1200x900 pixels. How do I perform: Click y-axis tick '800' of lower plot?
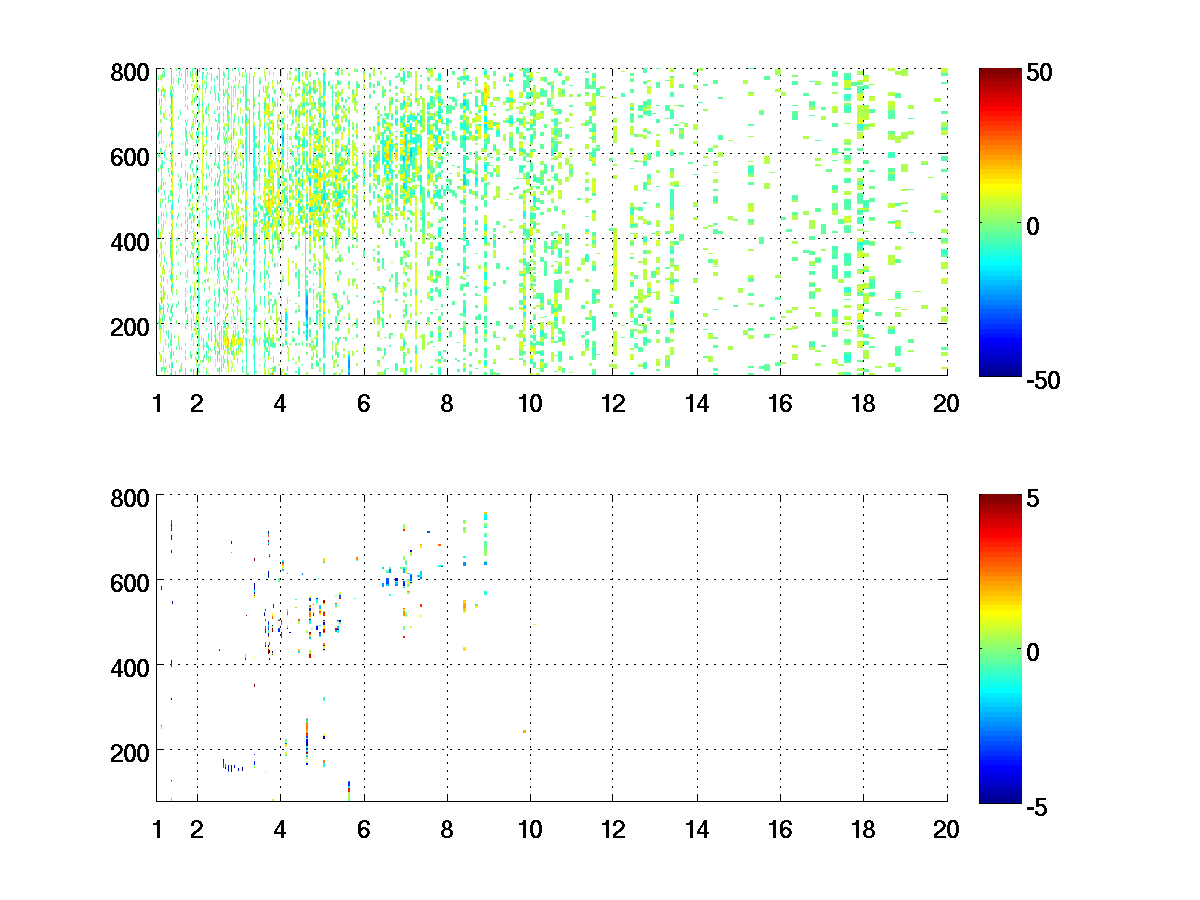[x=131, y=497]
